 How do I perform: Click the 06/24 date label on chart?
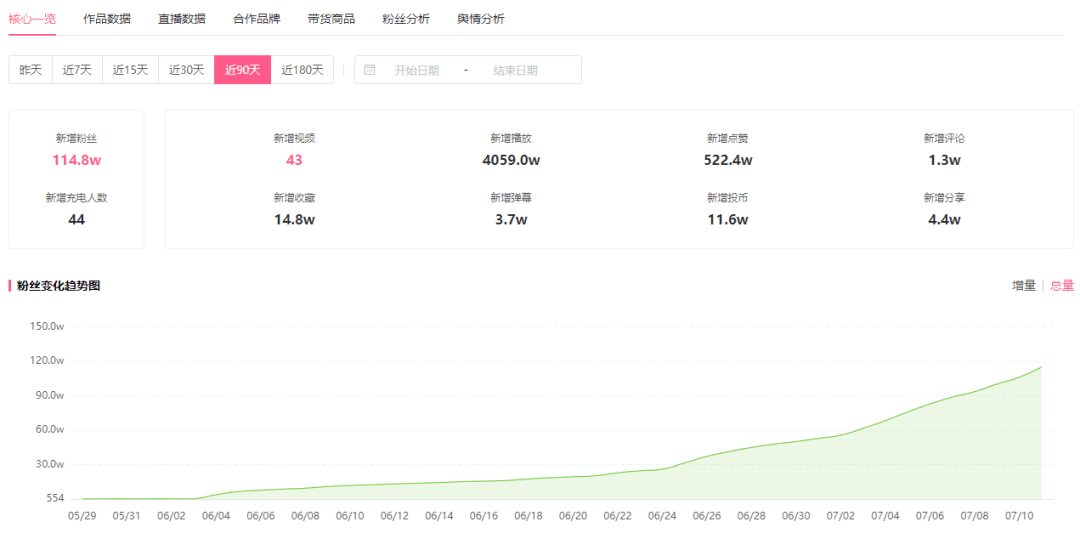point(663,515)
